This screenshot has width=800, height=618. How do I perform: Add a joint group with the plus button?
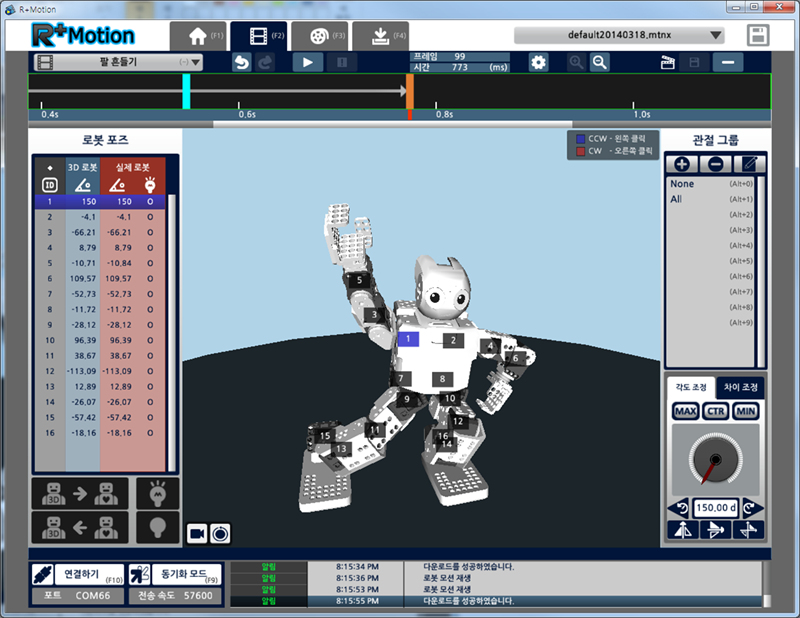682,164
